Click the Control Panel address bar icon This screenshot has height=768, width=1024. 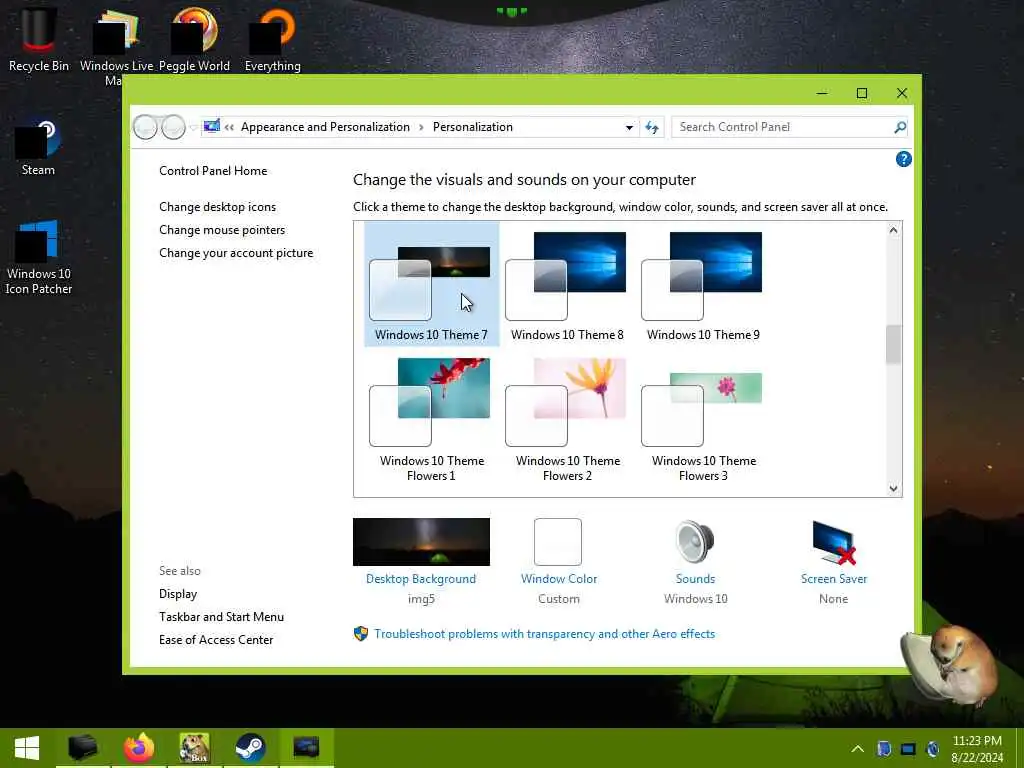click(x=212, y=126)
